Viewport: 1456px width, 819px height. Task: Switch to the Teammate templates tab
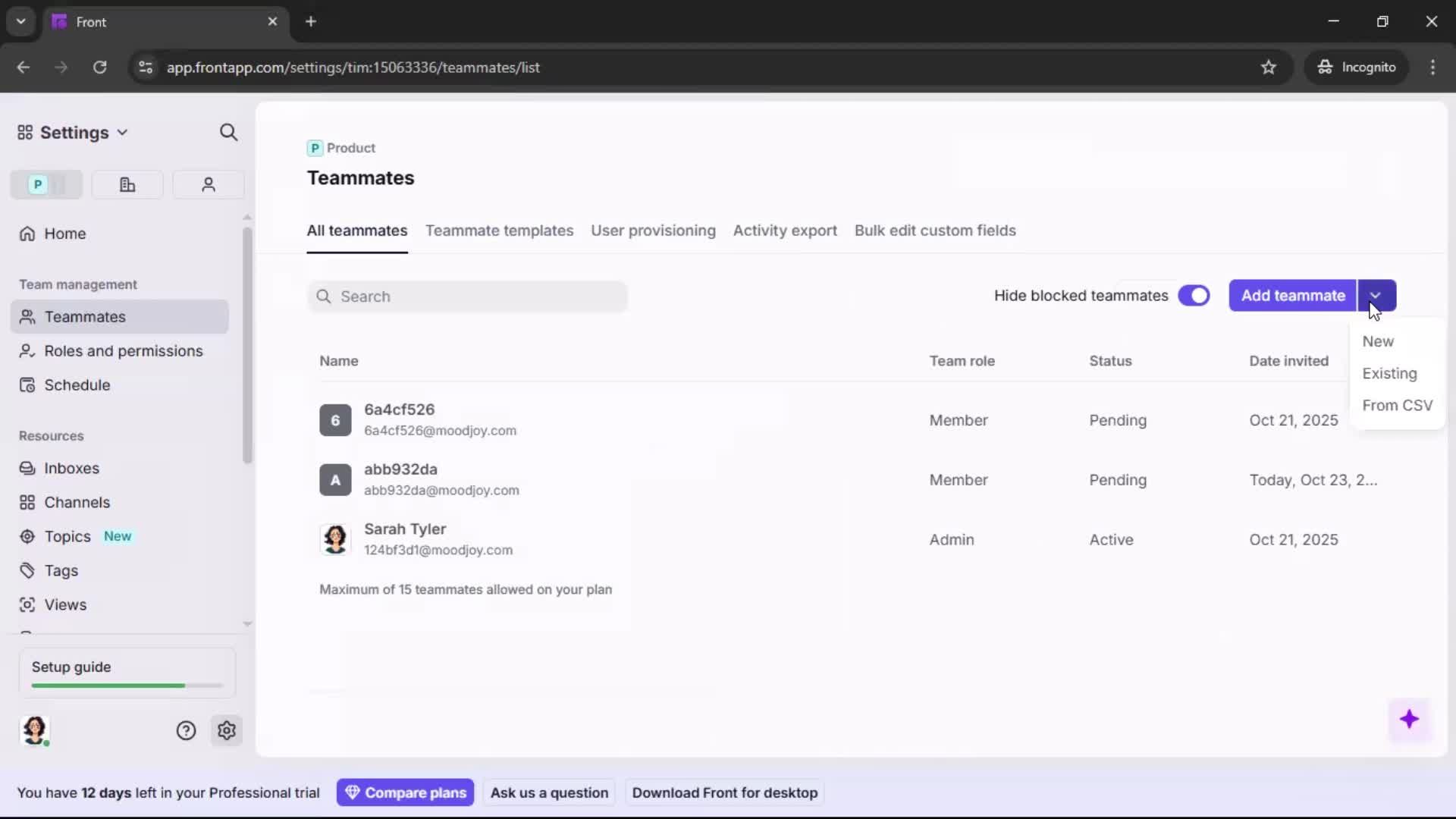tap(499, 231)
